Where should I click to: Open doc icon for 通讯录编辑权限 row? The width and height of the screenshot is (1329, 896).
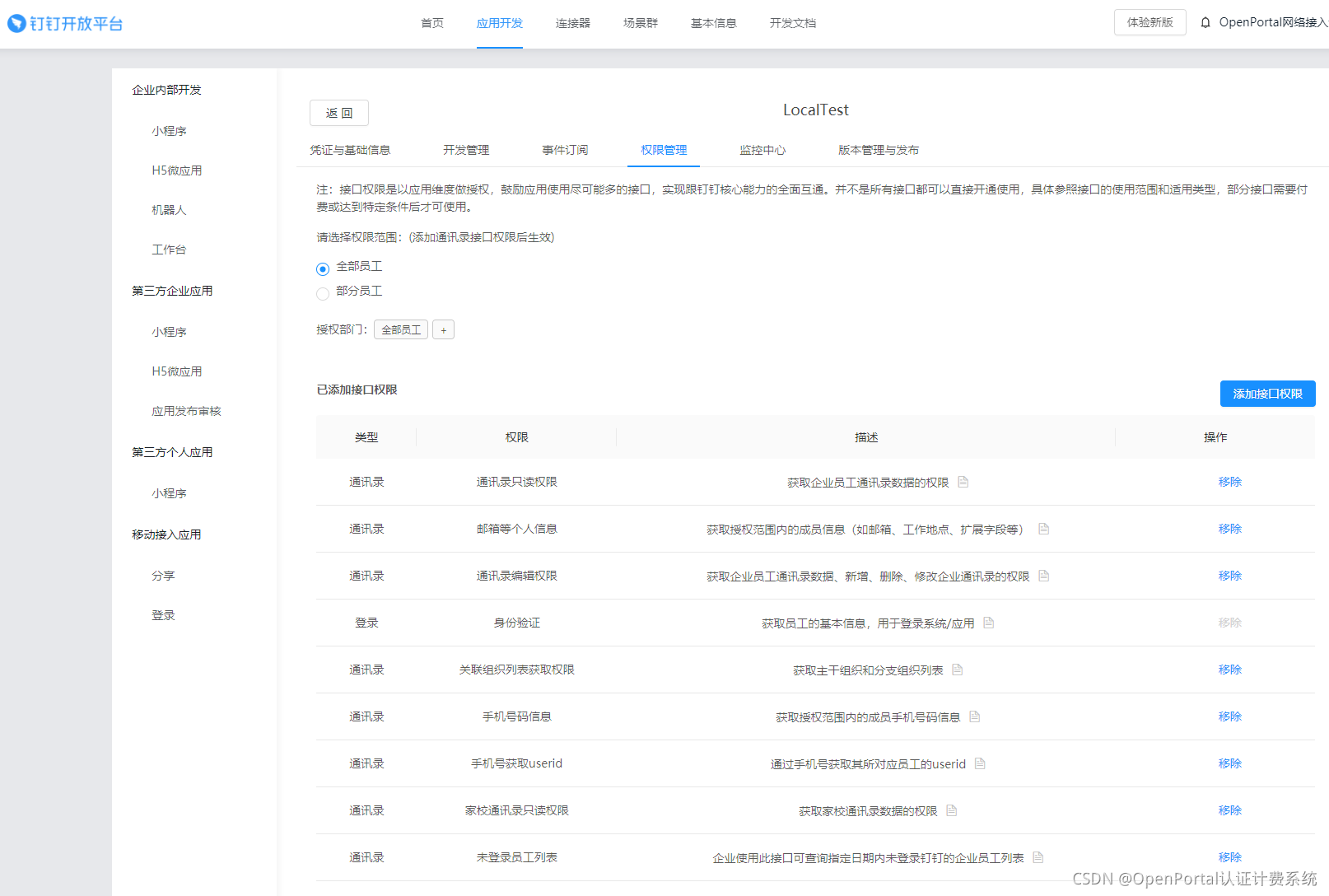[x=1043, y=576]
